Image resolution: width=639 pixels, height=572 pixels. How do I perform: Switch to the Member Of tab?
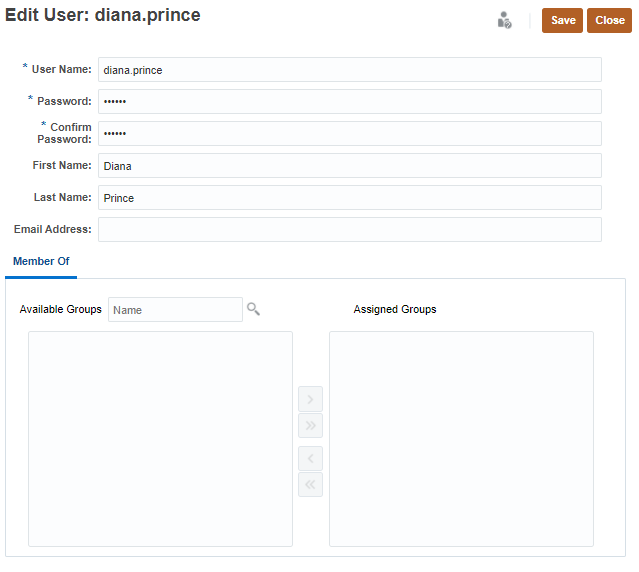[x=41, y=261]
